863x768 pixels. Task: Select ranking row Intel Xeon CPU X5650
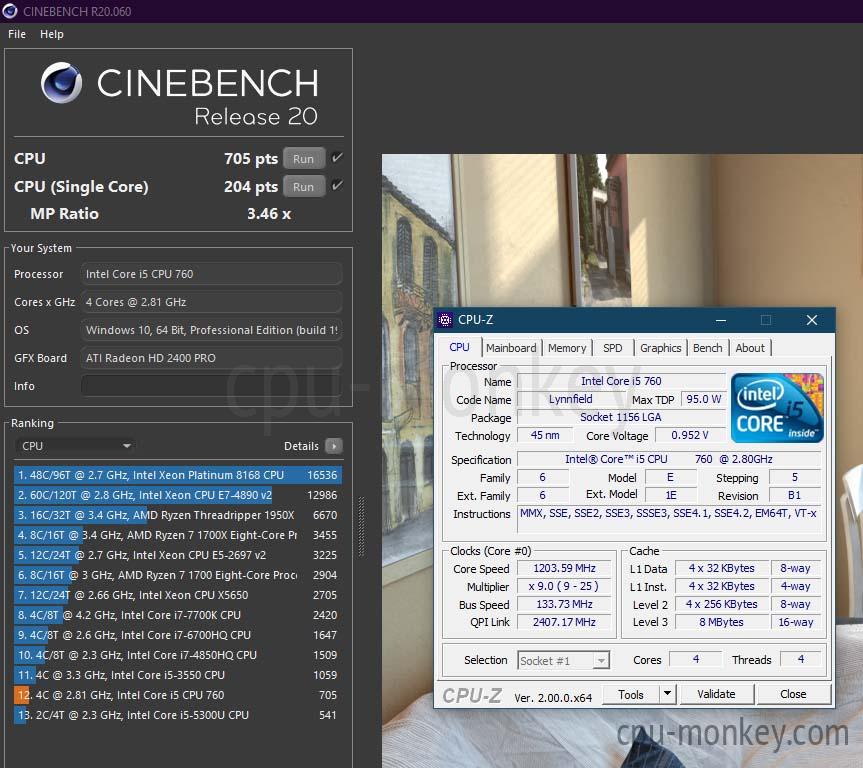pos(178,595)
